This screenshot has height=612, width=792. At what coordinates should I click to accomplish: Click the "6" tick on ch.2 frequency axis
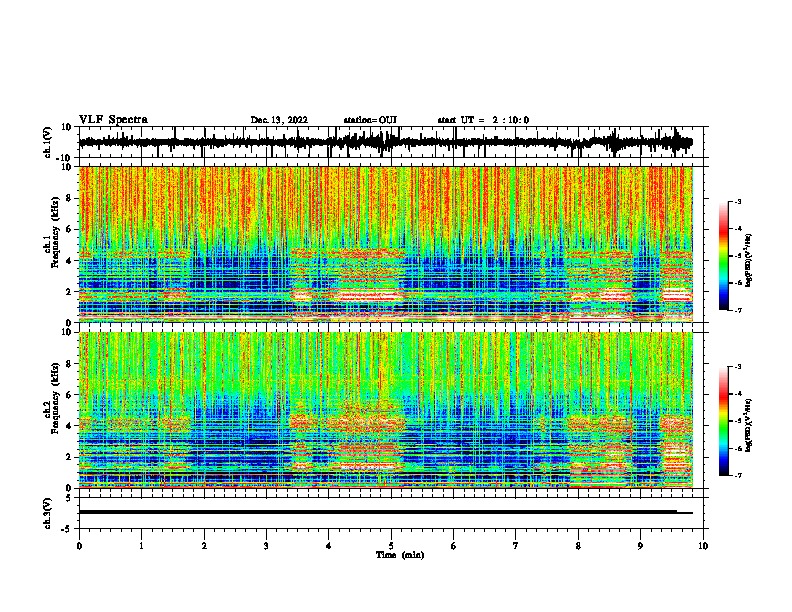coord(70,395)
